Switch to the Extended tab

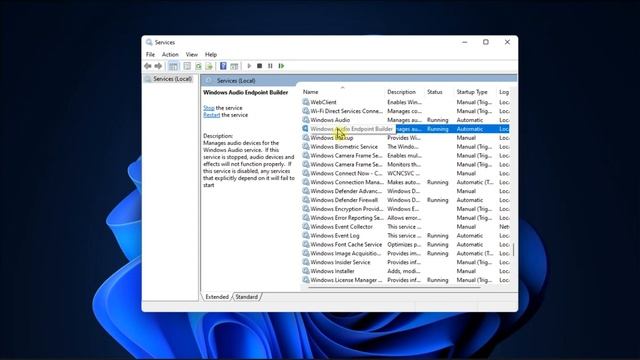[217, 297]
